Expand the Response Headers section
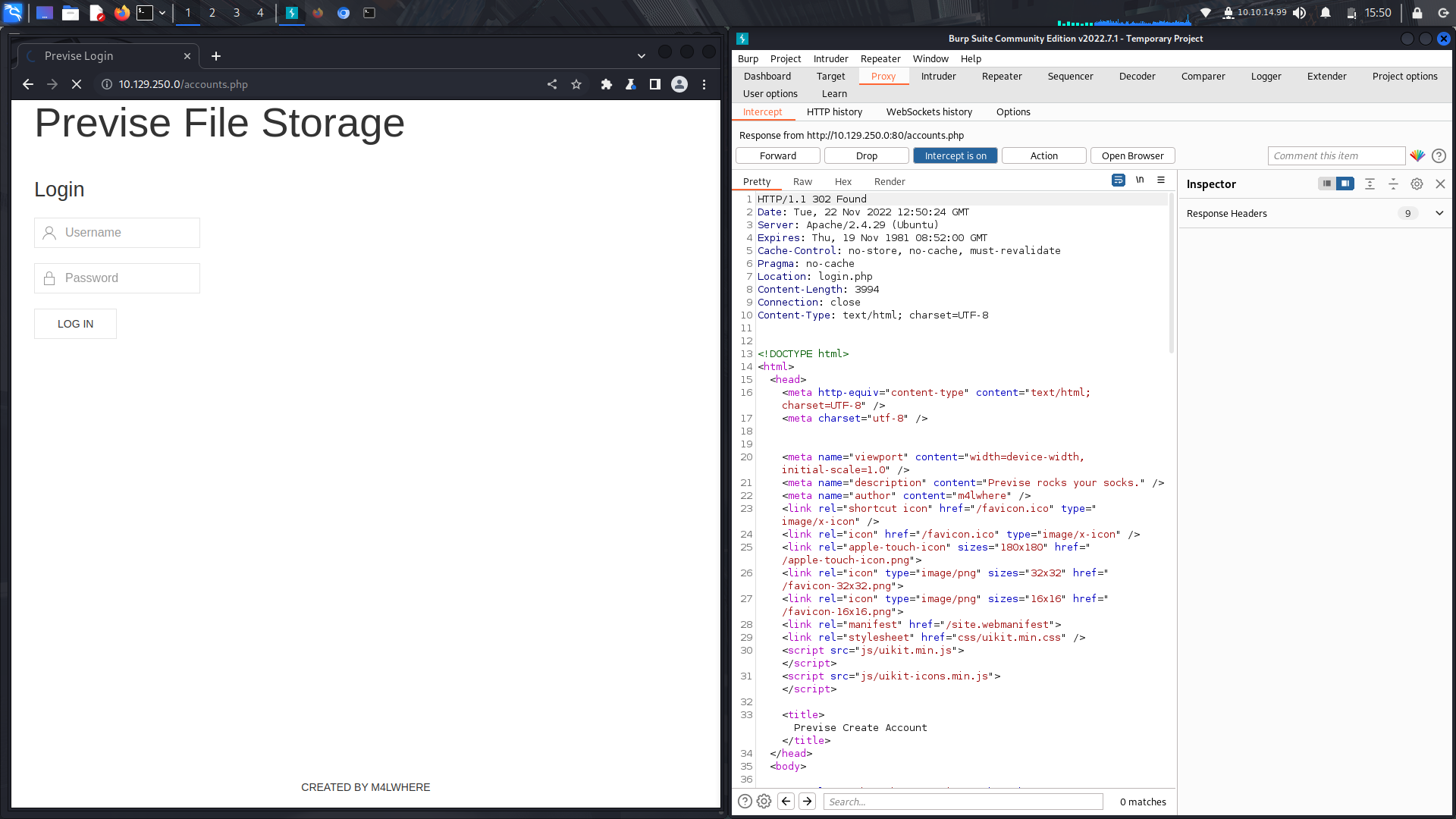 click(x=1439, y=213)
